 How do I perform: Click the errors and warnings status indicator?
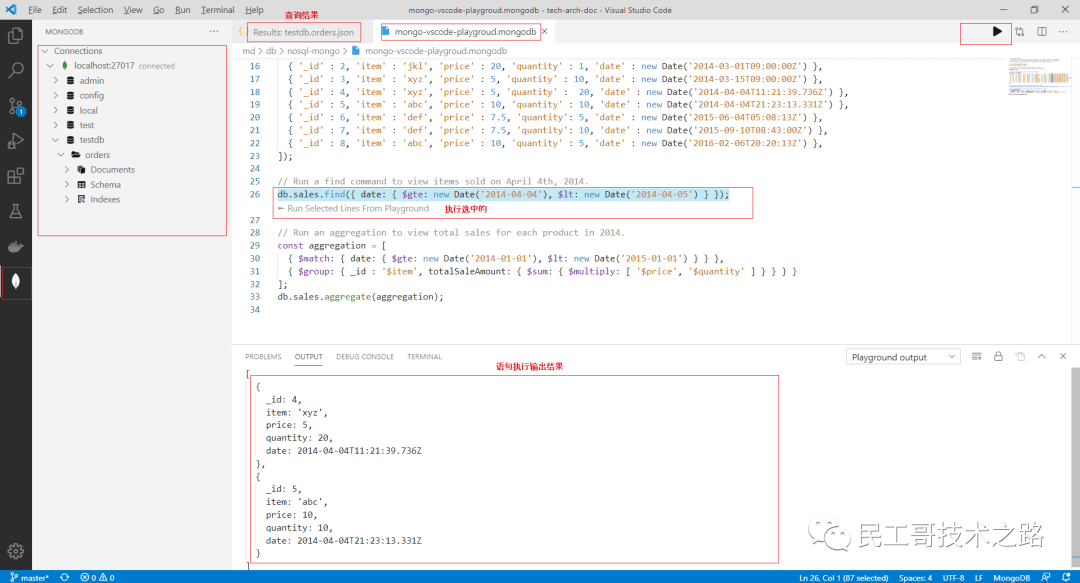click(96, 577)
